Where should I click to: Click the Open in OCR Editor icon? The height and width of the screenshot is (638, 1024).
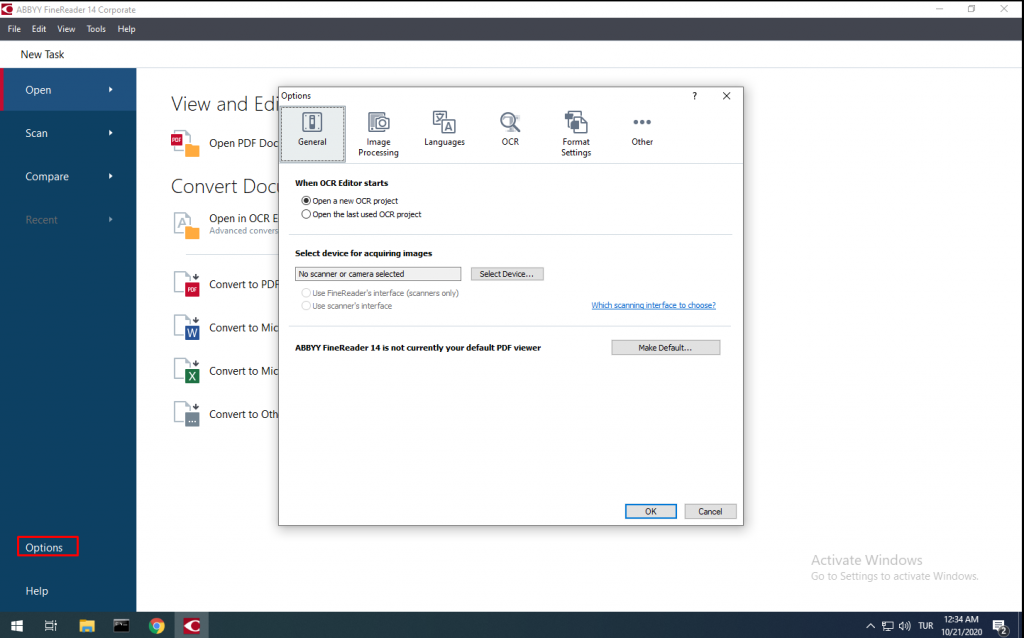pyautogui.click(x=186, y=222)
